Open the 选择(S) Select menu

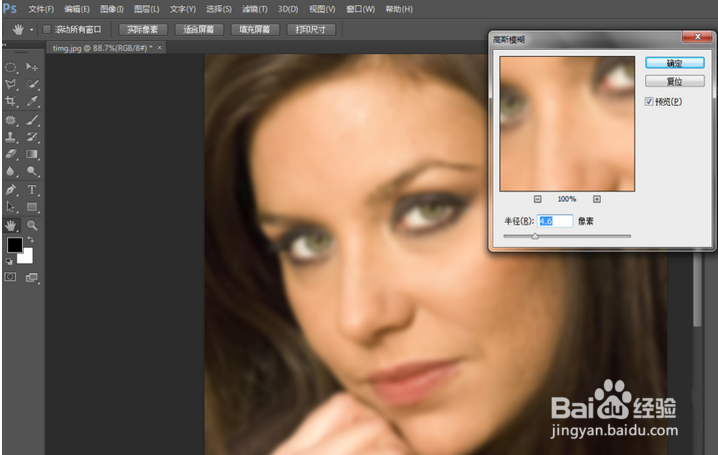[x=218, y=9]
